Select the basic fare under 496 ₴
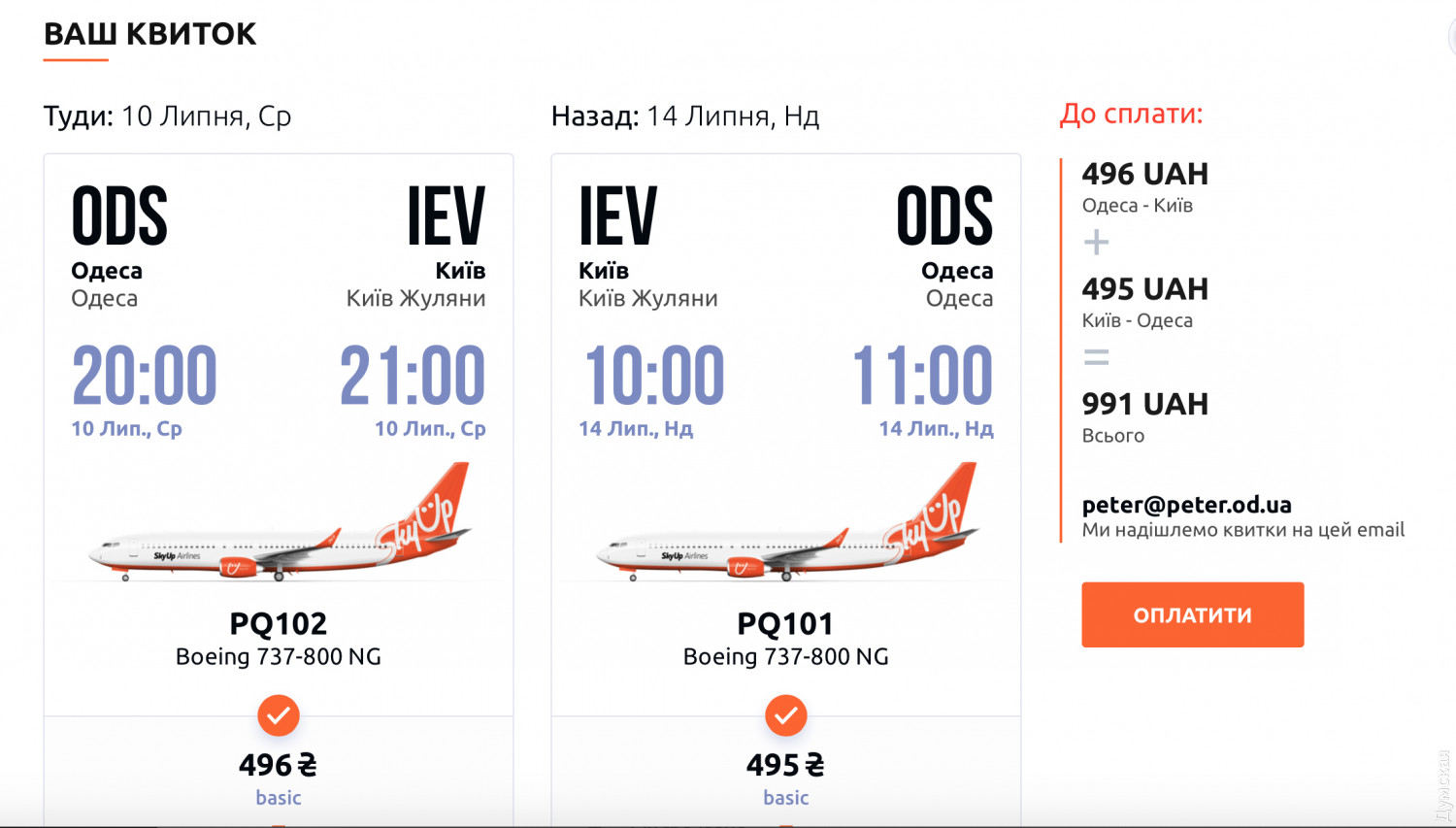This screenshot has width=1456, height=828. coord(279,798)
